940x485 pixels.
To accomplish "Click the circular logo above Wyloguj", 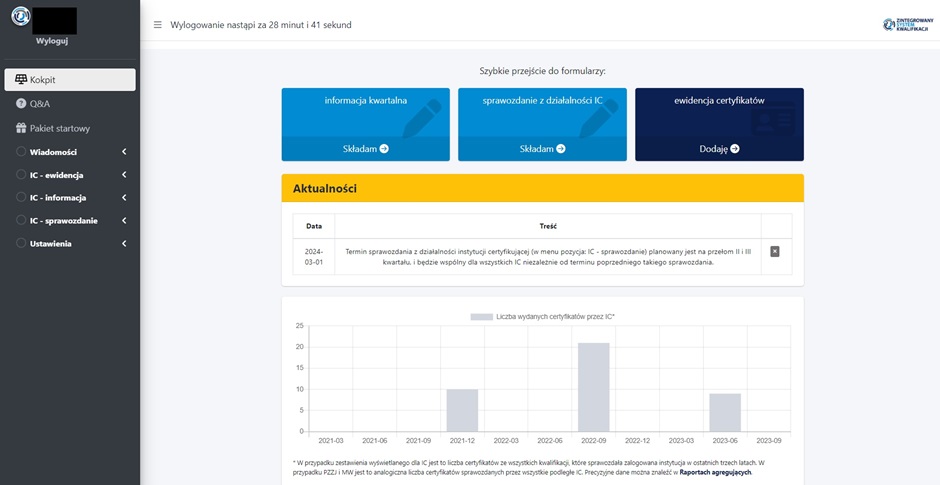I will 20,17.
